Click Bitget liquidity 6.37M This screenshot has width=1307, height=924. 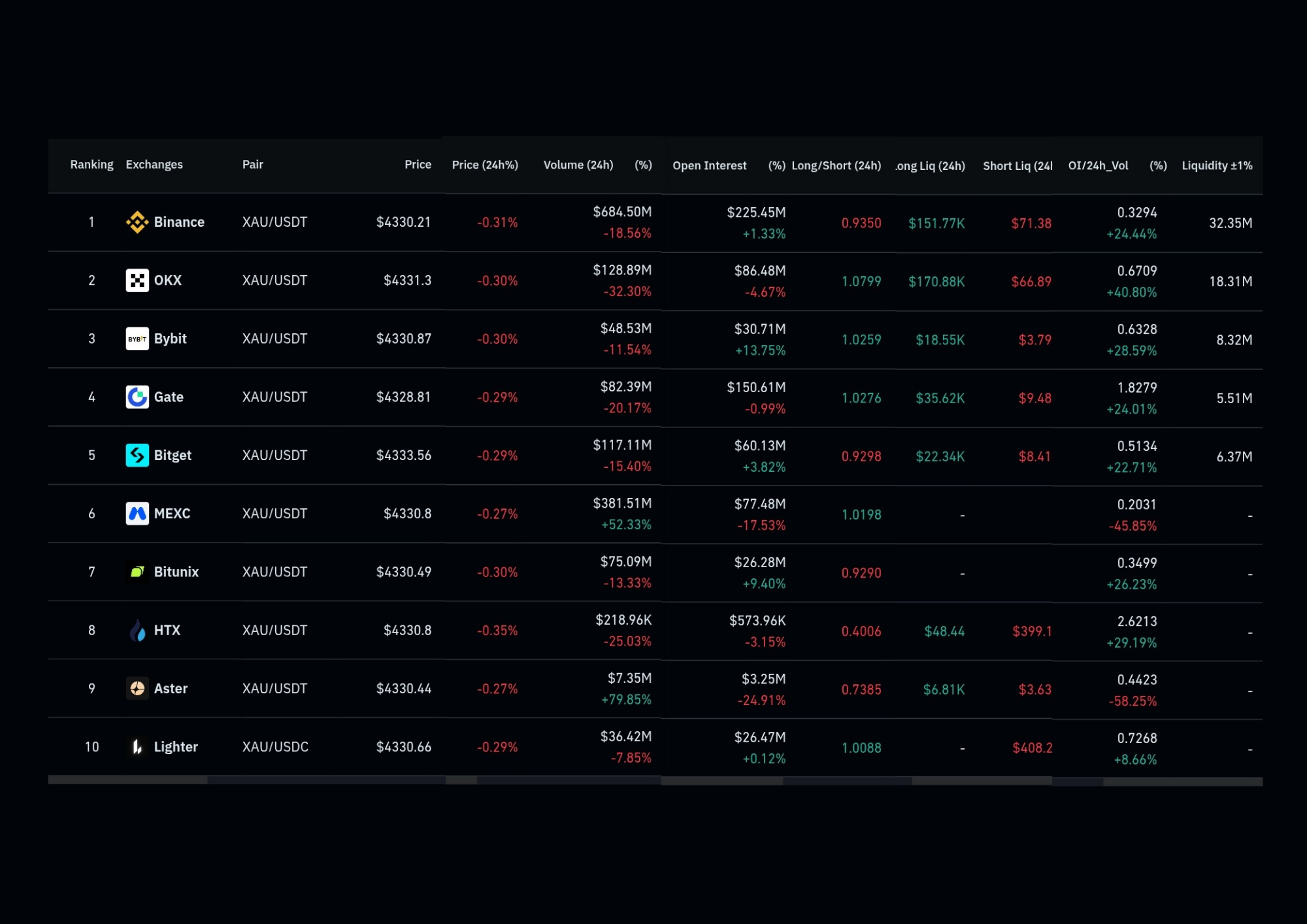click(1234, 457)
